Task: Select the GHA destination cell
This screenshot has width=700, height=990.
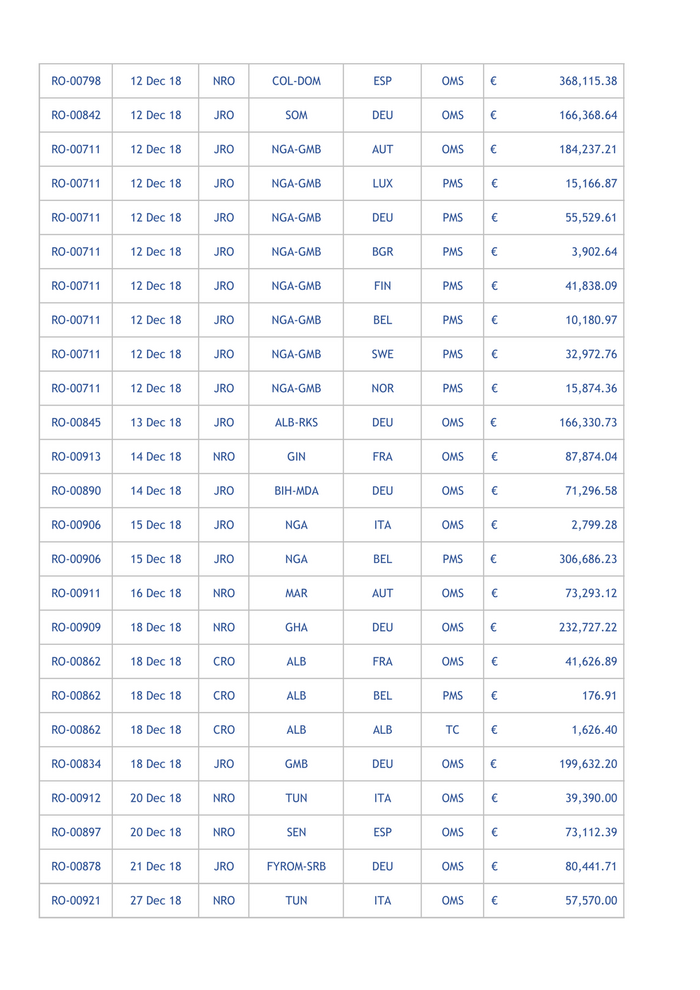Action: [296, 627]
